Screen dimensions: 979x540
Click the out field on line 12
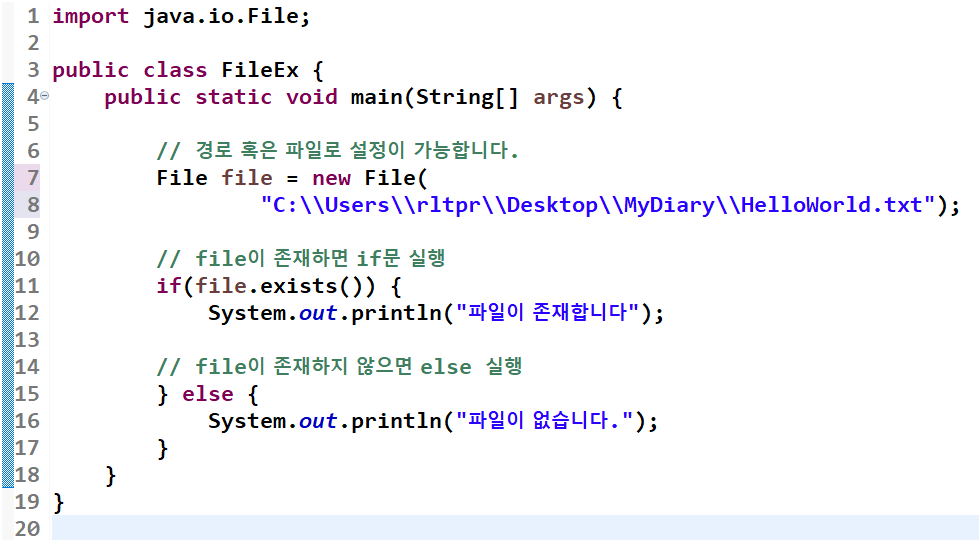[x=318, y=313]
